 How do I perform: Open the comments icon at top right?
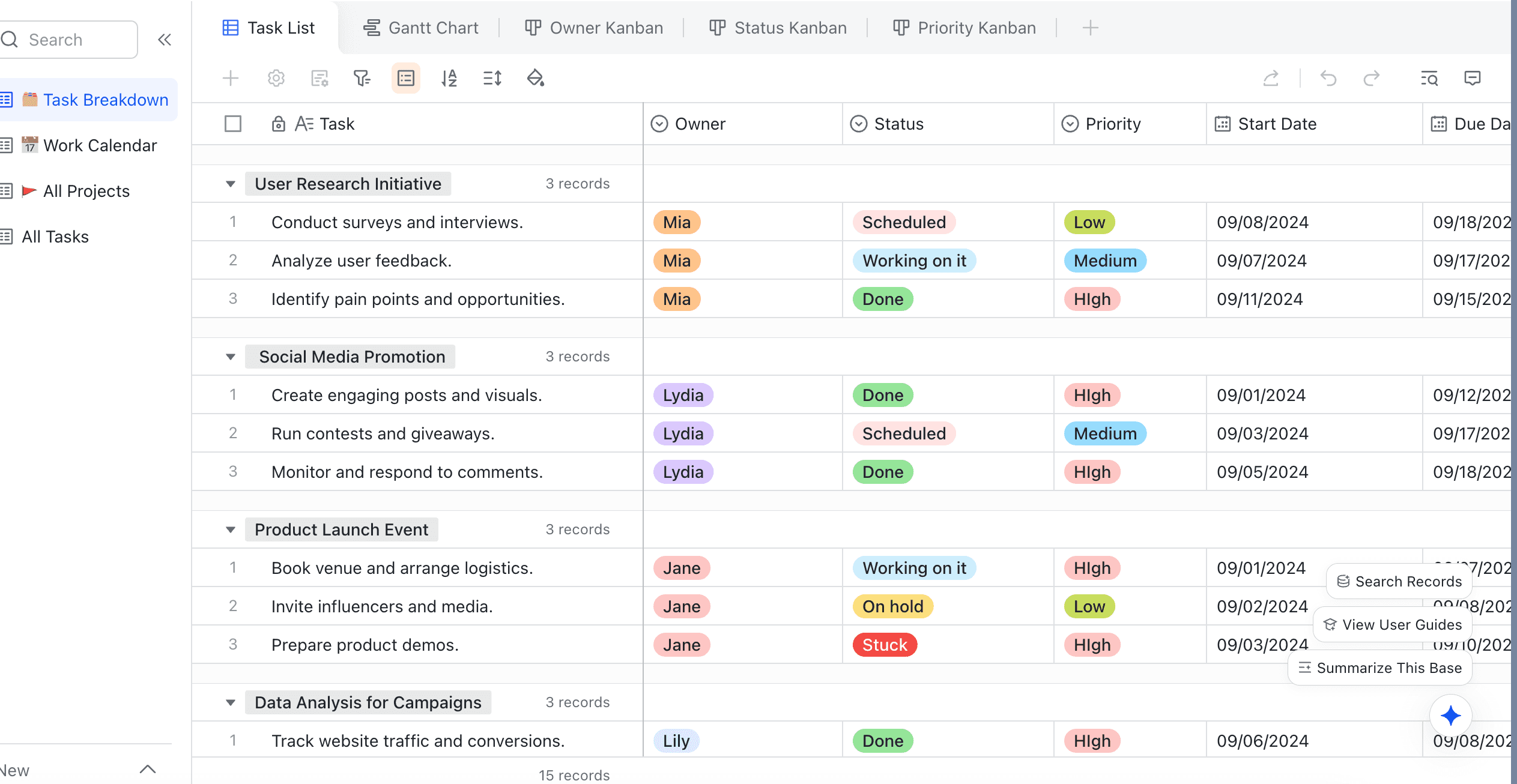pos(1473,78)
